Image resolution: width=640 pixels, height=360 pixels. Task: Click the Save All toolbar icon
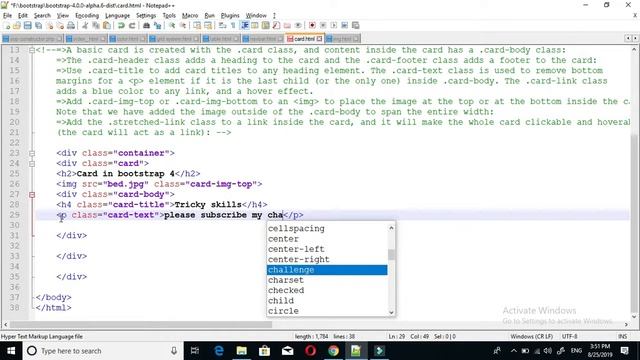[39, 26]
